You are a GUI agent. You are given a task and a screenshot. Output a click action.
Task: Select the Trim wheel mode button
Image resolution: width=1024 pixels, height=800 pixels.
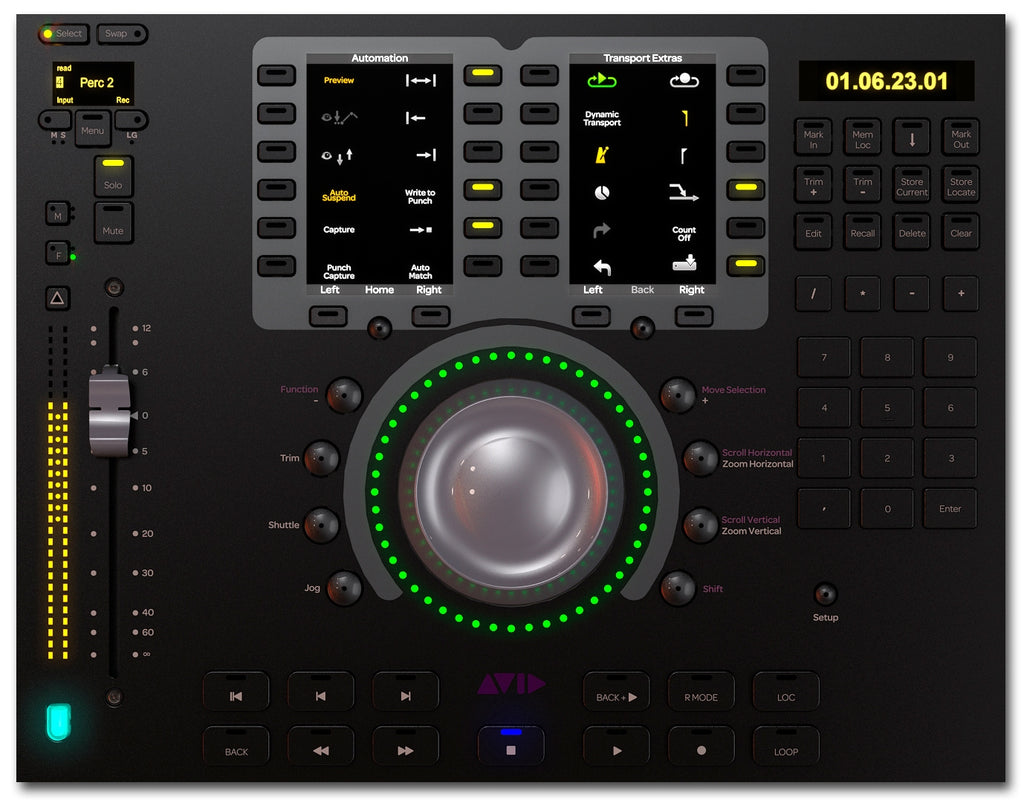tap(321, 458)
